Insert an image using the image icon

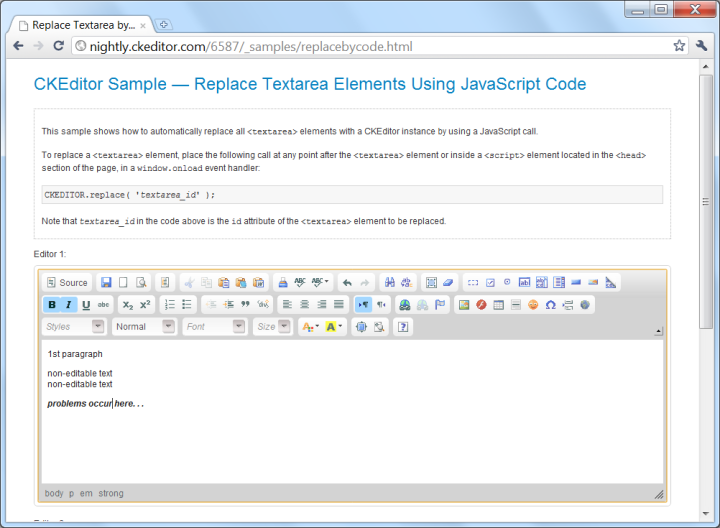(x=463, y=305)
